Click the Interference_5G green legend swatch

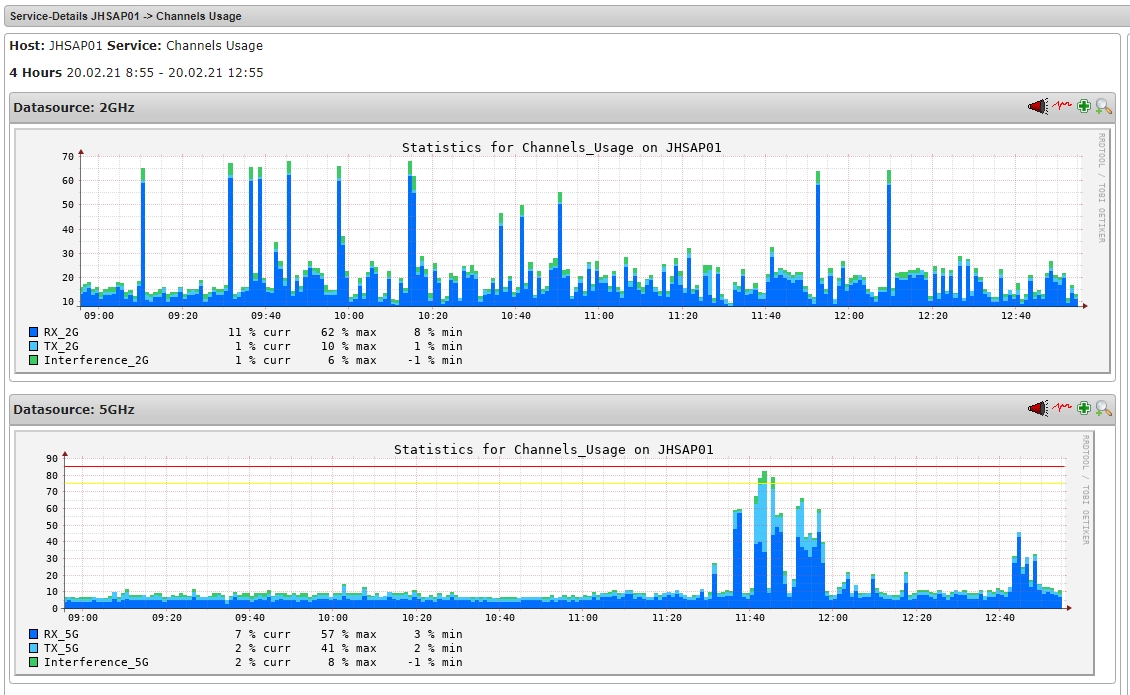(34, 662)
